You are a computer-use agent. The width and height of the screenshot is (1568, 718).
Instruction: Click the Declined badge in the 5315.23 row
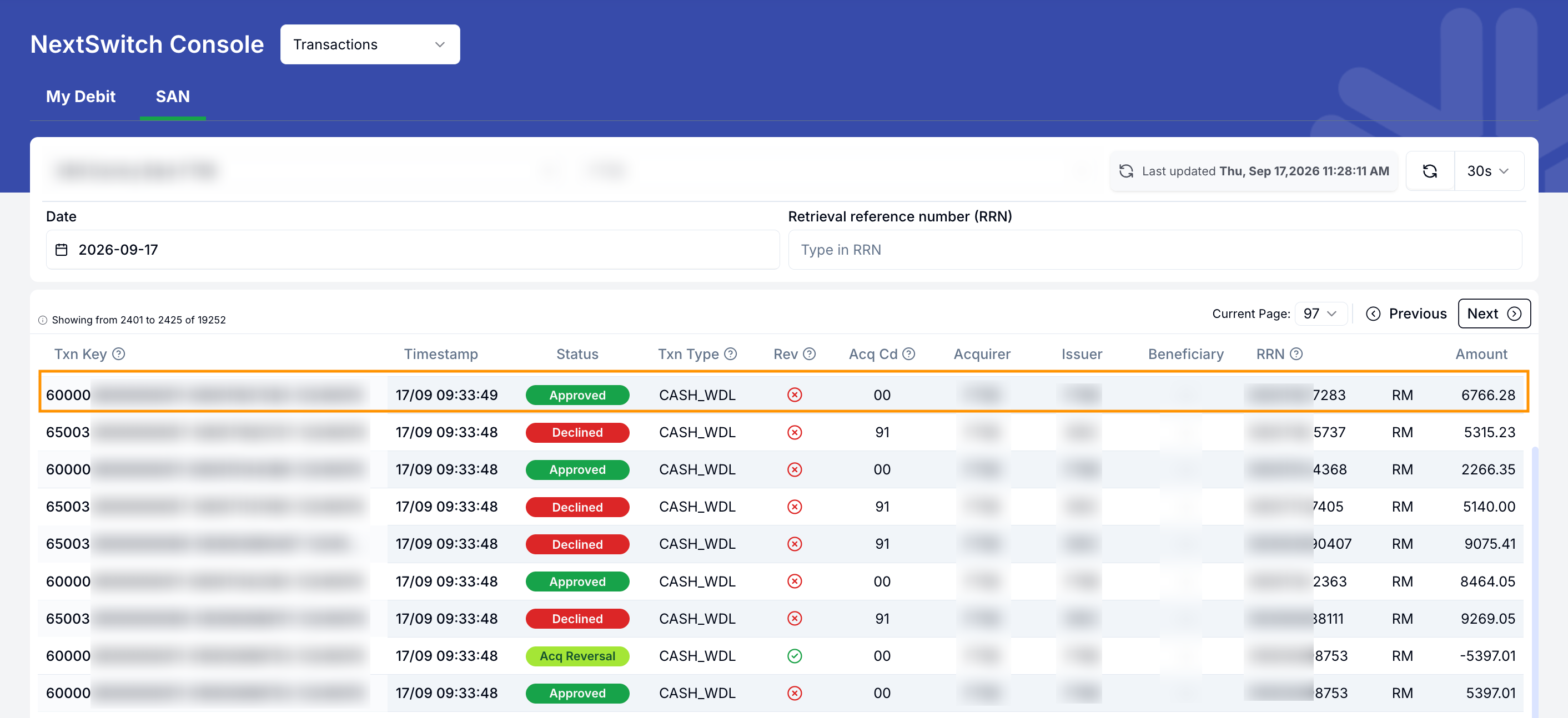(x=577, y=432)
